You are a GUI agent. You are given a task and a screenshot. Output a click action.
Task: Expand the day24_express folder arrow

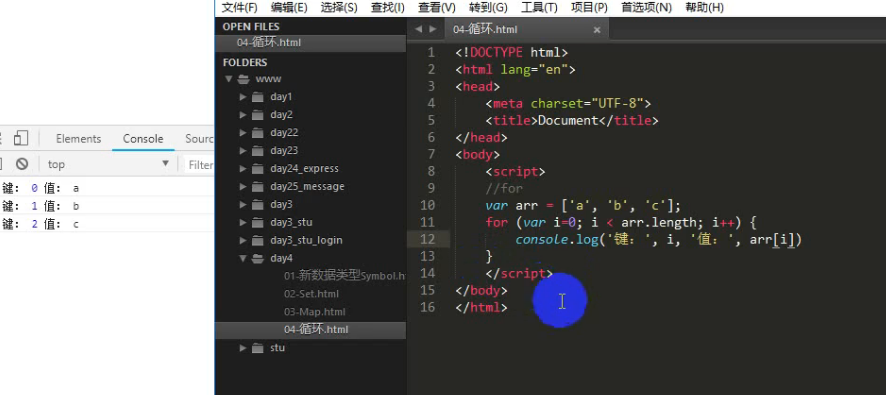[242, 168]
